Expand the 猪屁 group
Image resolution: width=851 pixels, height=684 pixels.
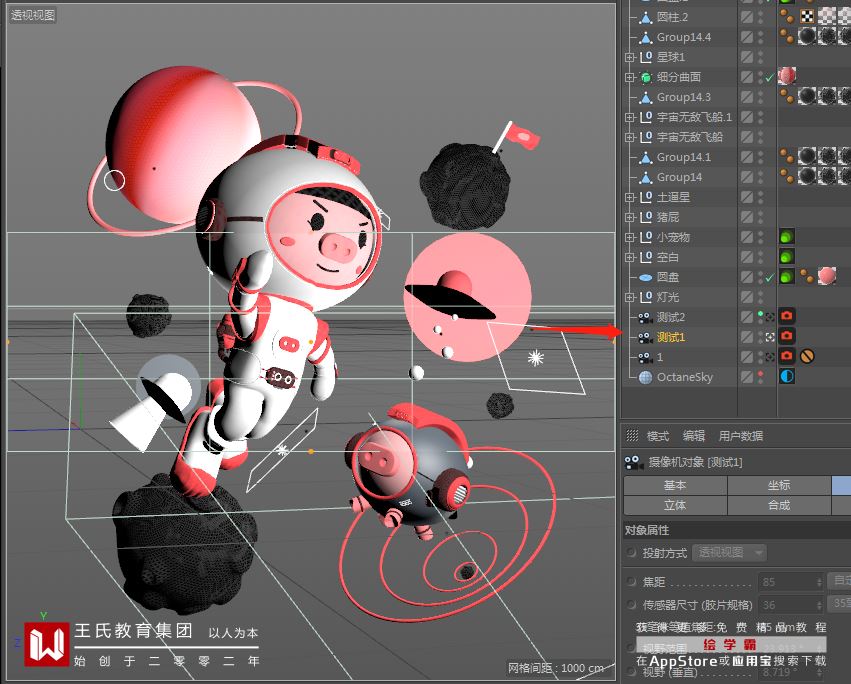coord(630,217)
